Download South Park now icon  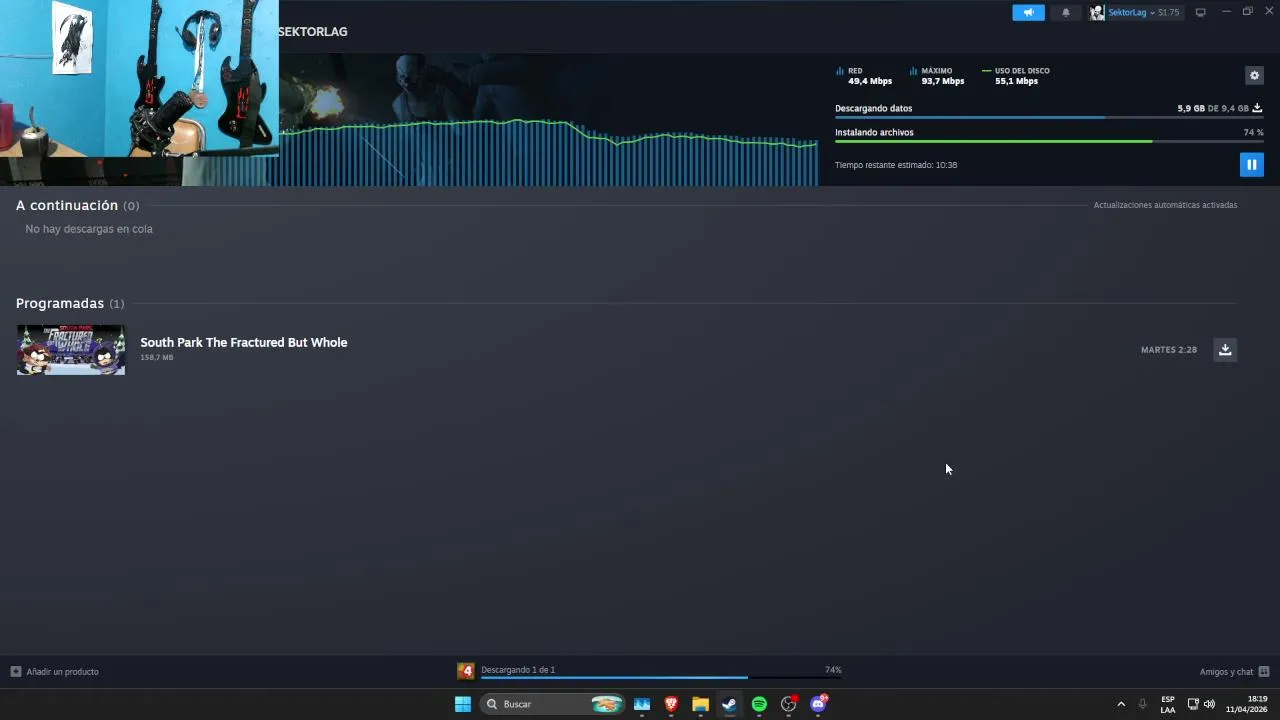point(1225,349)
